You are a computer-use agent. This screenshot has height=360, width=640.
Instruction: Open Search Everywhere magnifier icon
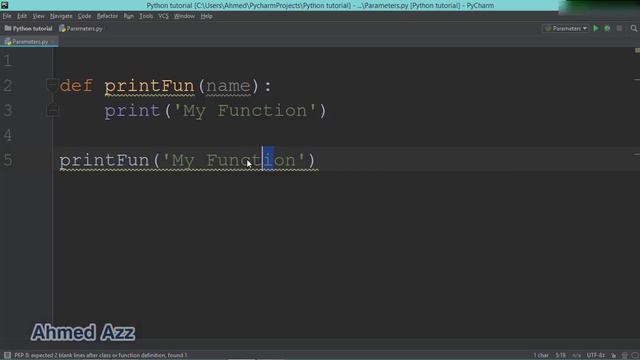(633, 28)
